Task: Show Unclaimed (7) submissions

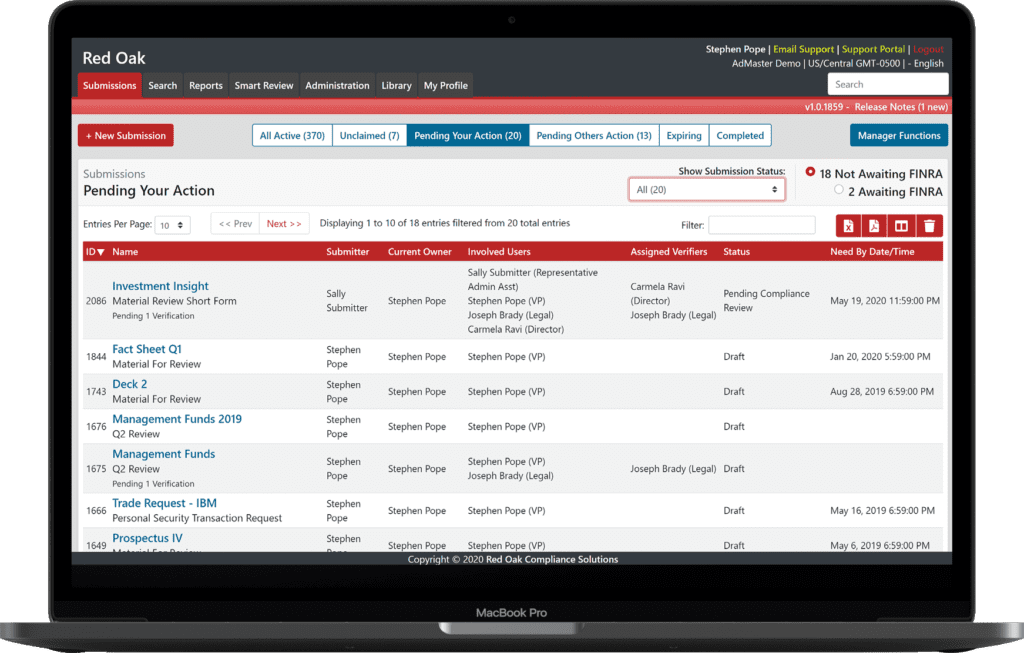Action: point(370,136)
